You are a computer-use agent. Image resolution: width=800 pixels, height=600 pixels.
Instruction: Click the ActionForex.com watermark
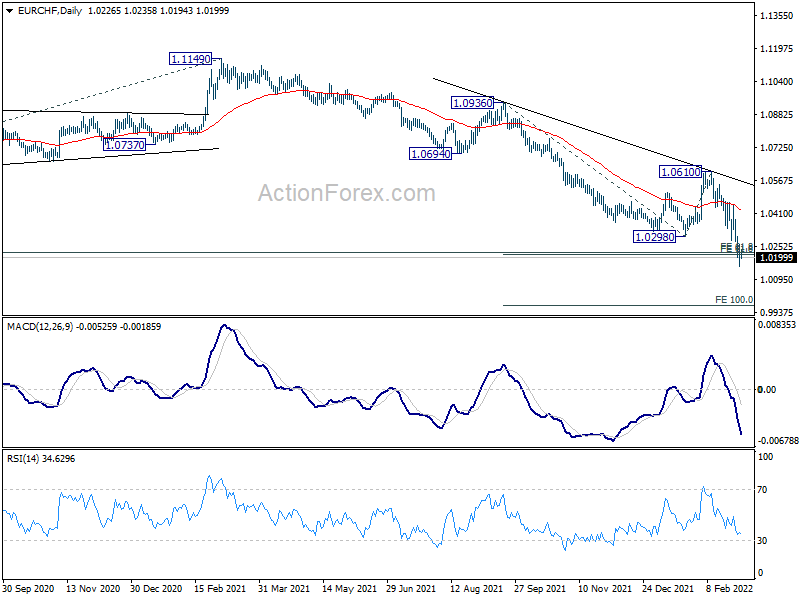coord(347,193)
